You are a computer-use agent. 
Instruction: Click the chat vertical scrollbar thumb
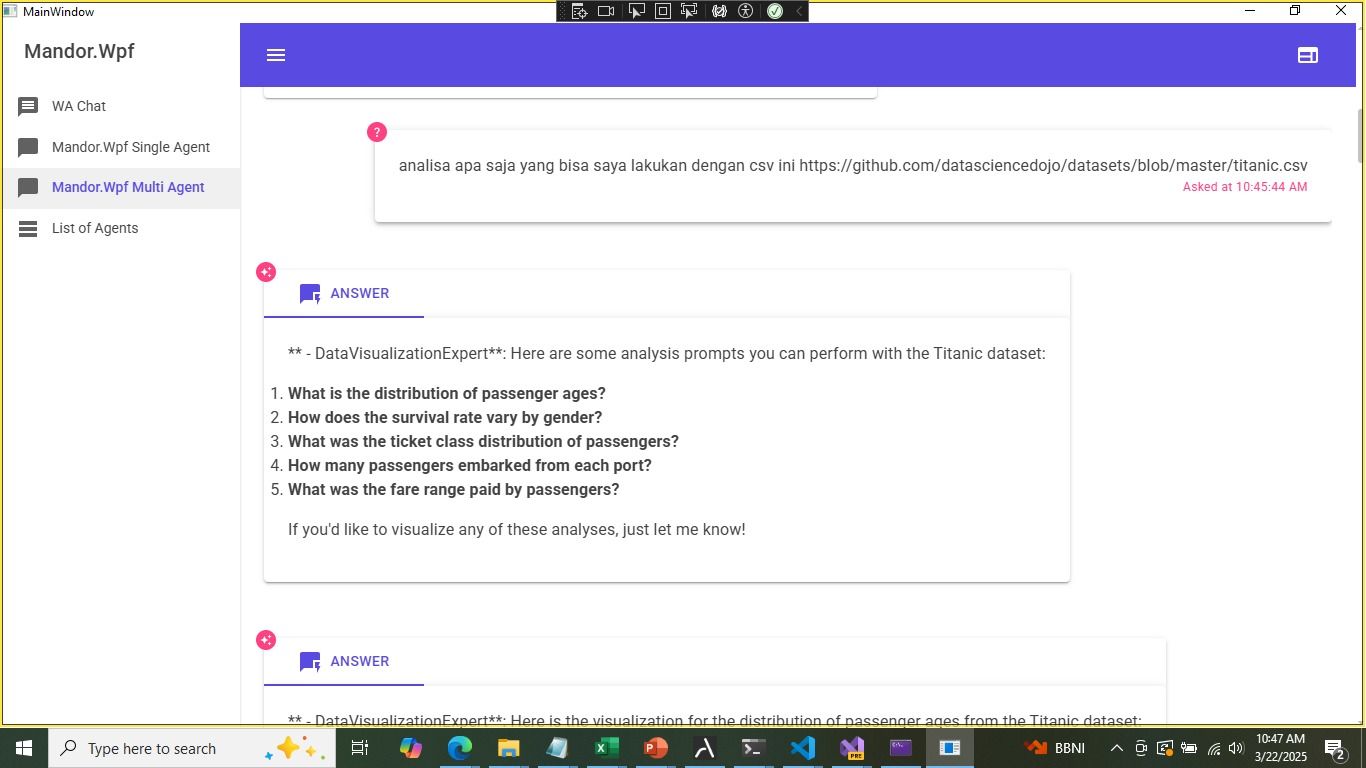coord(1360,135)
